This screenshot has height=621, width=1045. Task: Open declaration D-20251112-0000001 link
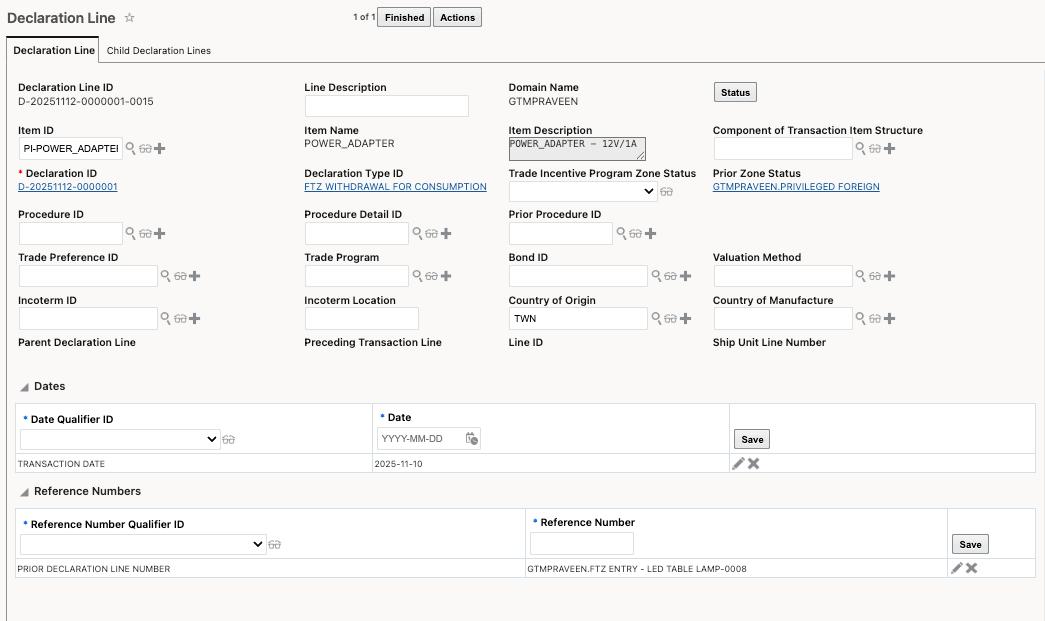[x=67, y=187]
